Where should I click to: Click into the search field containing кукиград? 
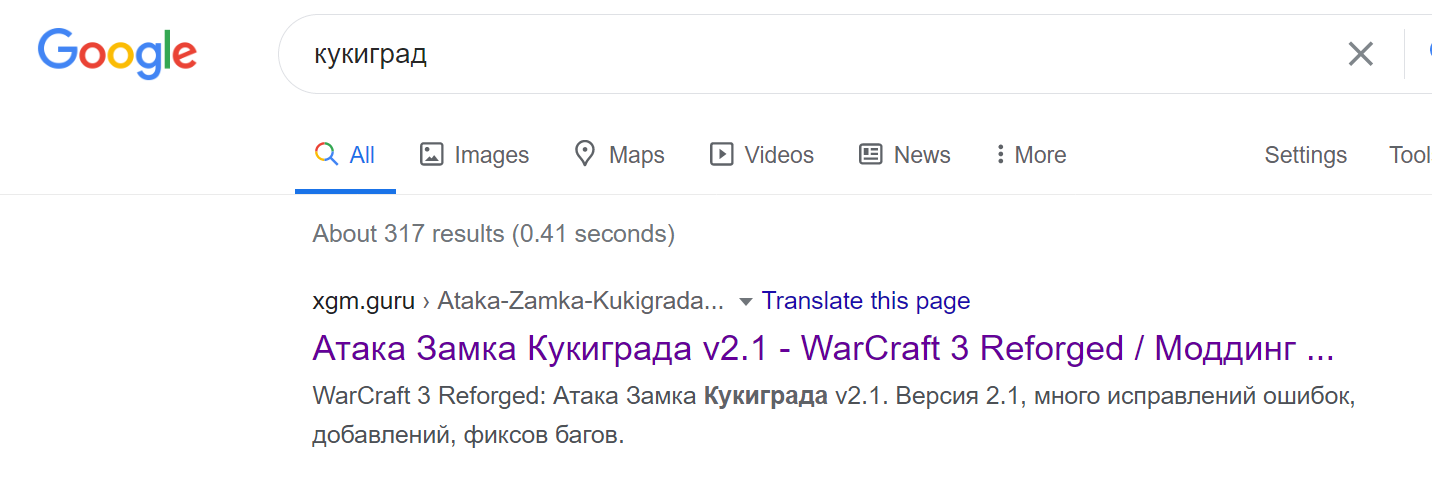pyautogui.click(x=800, y=54)
